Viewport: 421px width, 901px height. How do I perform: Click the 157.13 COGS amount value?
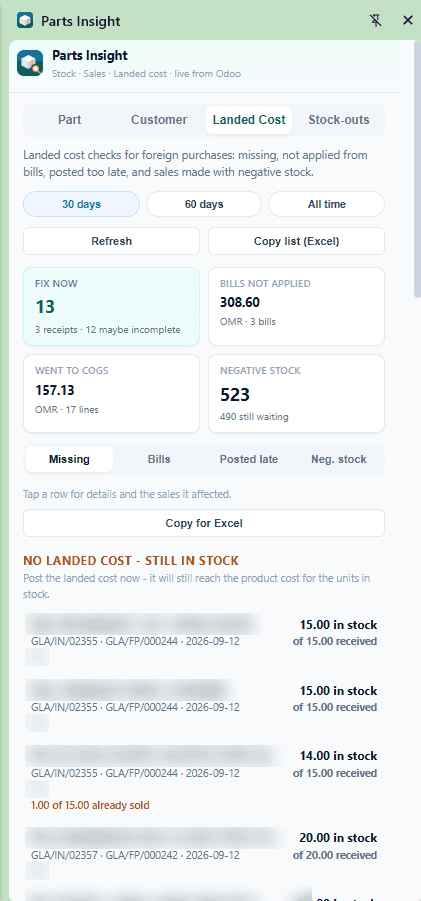pos(55,390)
